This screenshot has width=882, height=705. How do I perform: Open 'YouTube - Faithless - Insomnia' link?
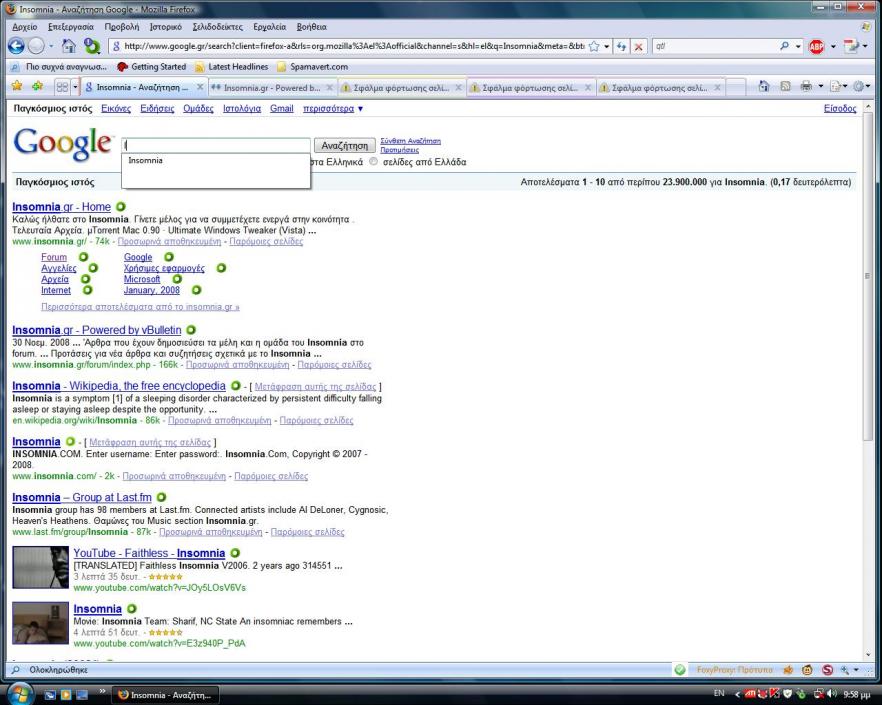pyautogui.click(x=149, y=553)
